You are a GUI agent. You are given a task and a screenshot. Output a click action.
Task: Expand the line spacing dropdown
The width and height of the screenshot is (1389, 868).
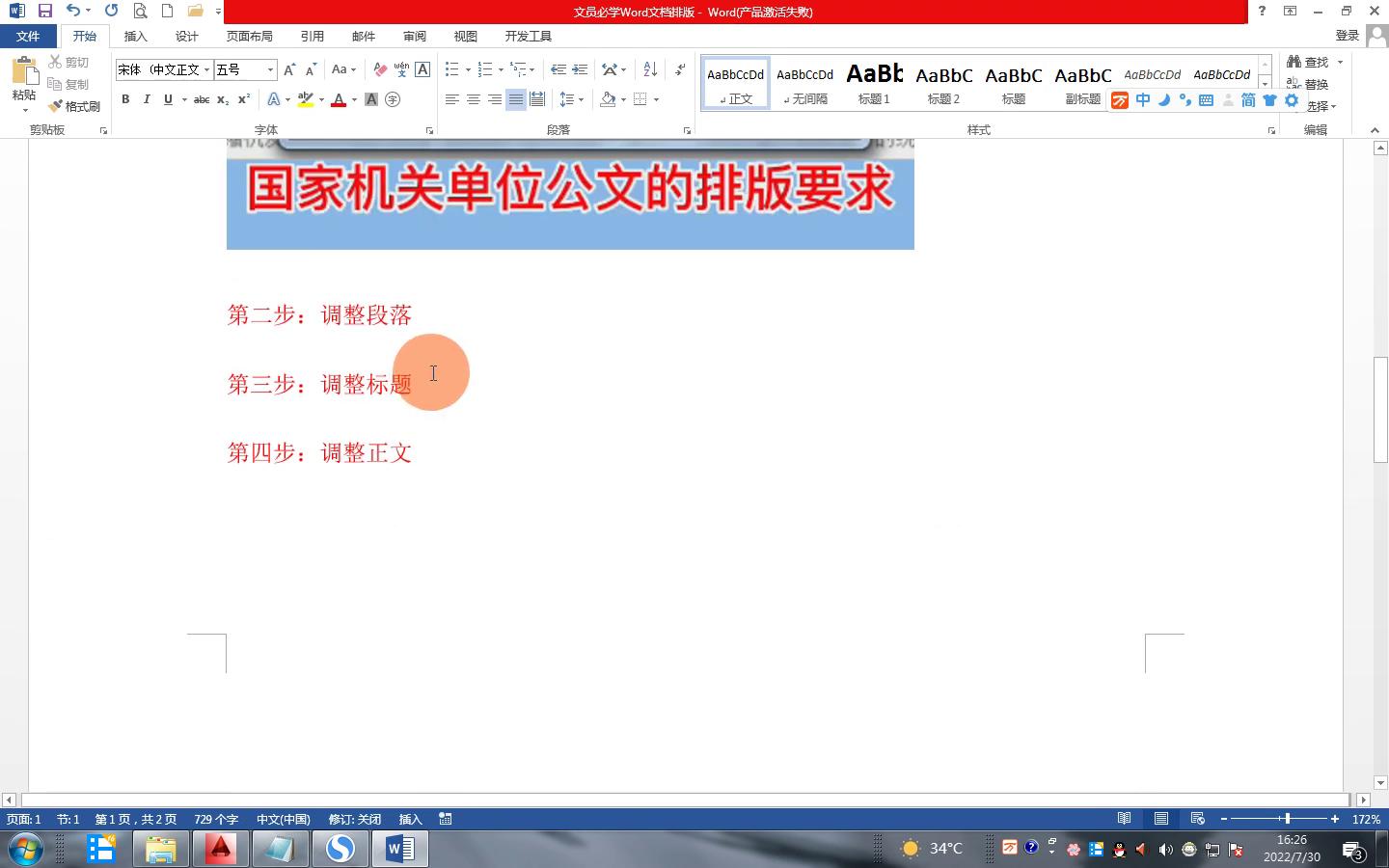[581, 99]
